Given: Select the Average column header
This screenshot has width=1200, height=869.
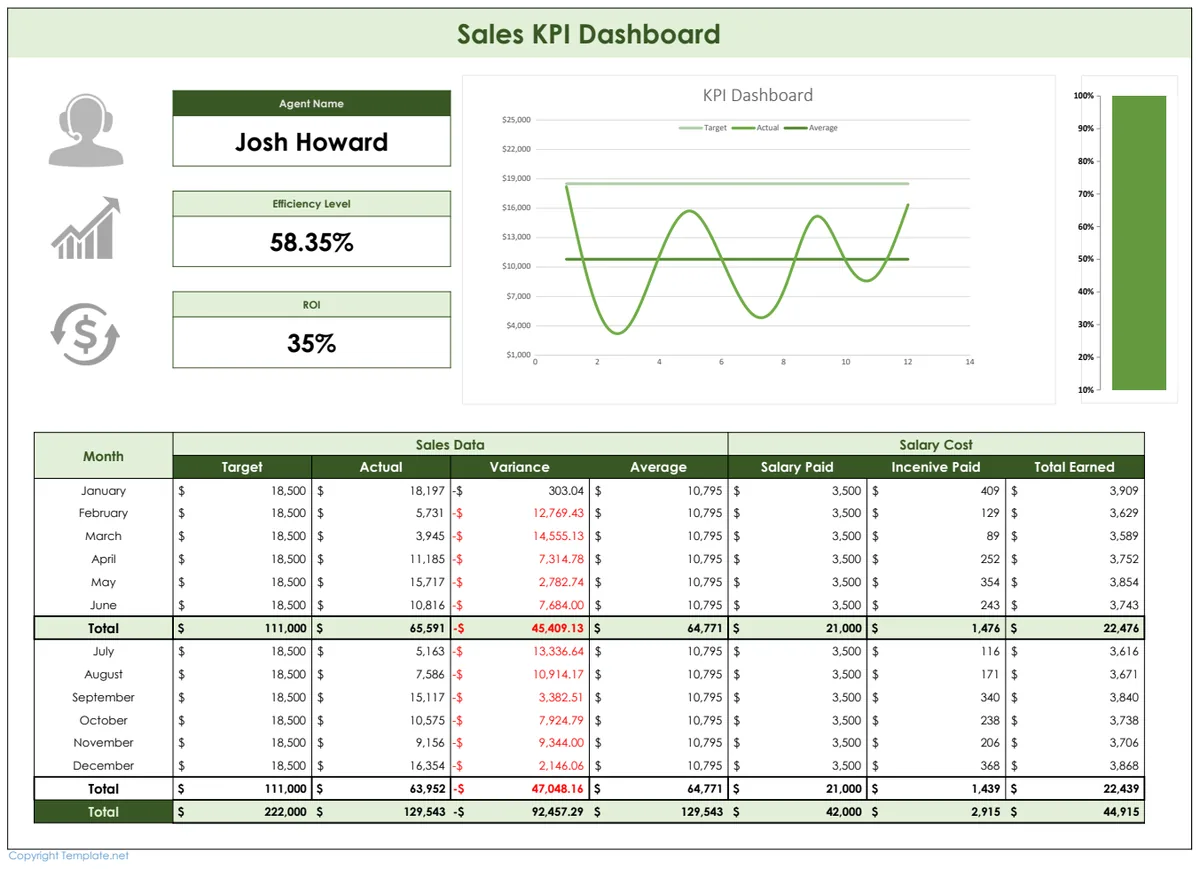Looking at the screenshot, I should 659,467.
